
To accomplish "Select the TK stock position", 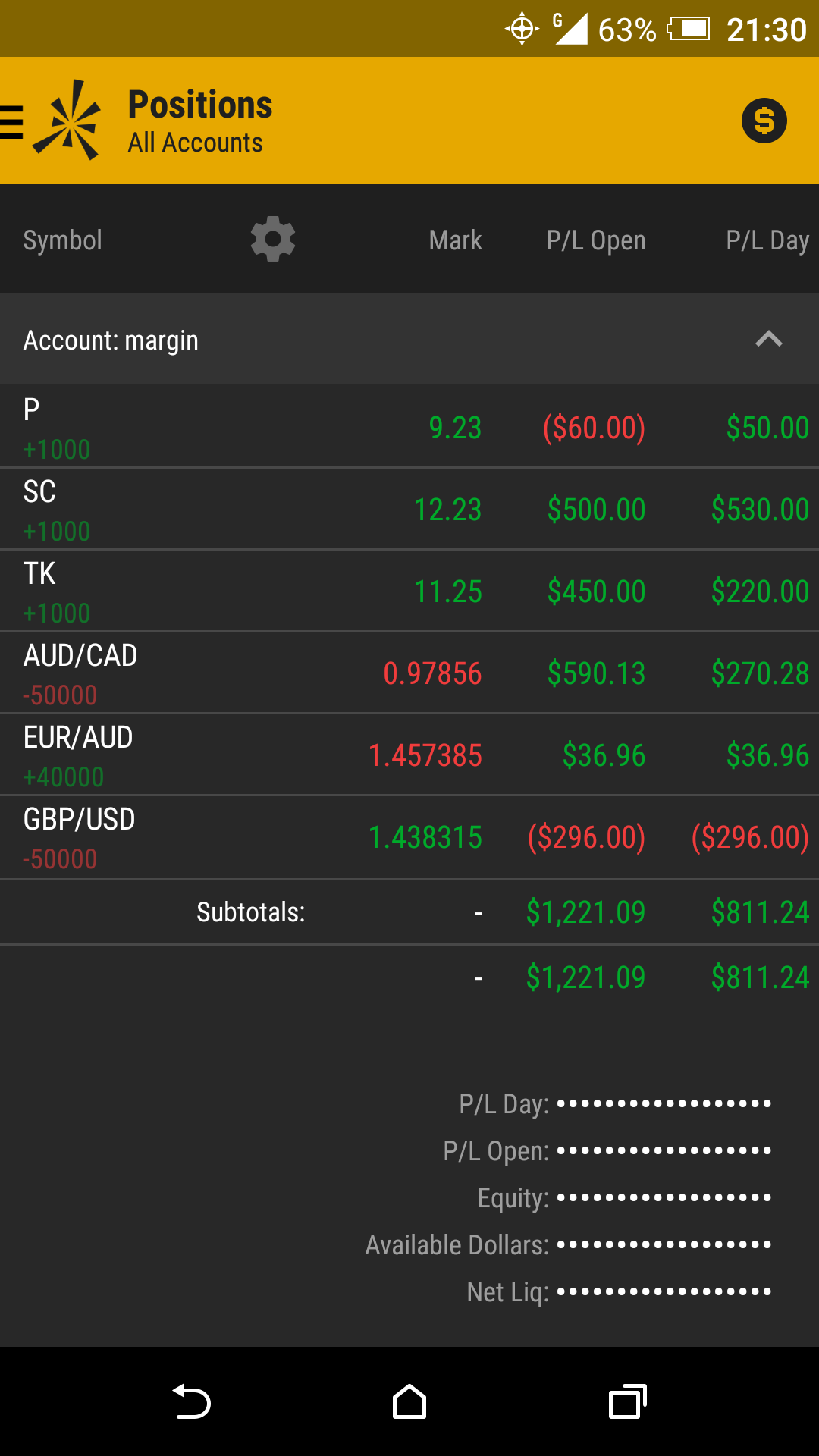I will pos(409,591).
